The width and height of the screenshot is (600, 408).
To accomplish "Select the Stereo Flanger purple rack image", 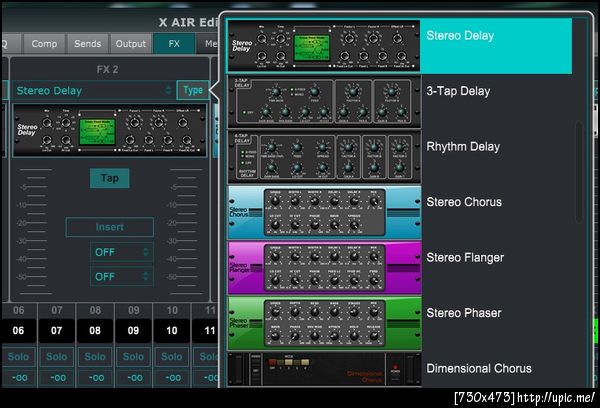I will click(324, 268).
